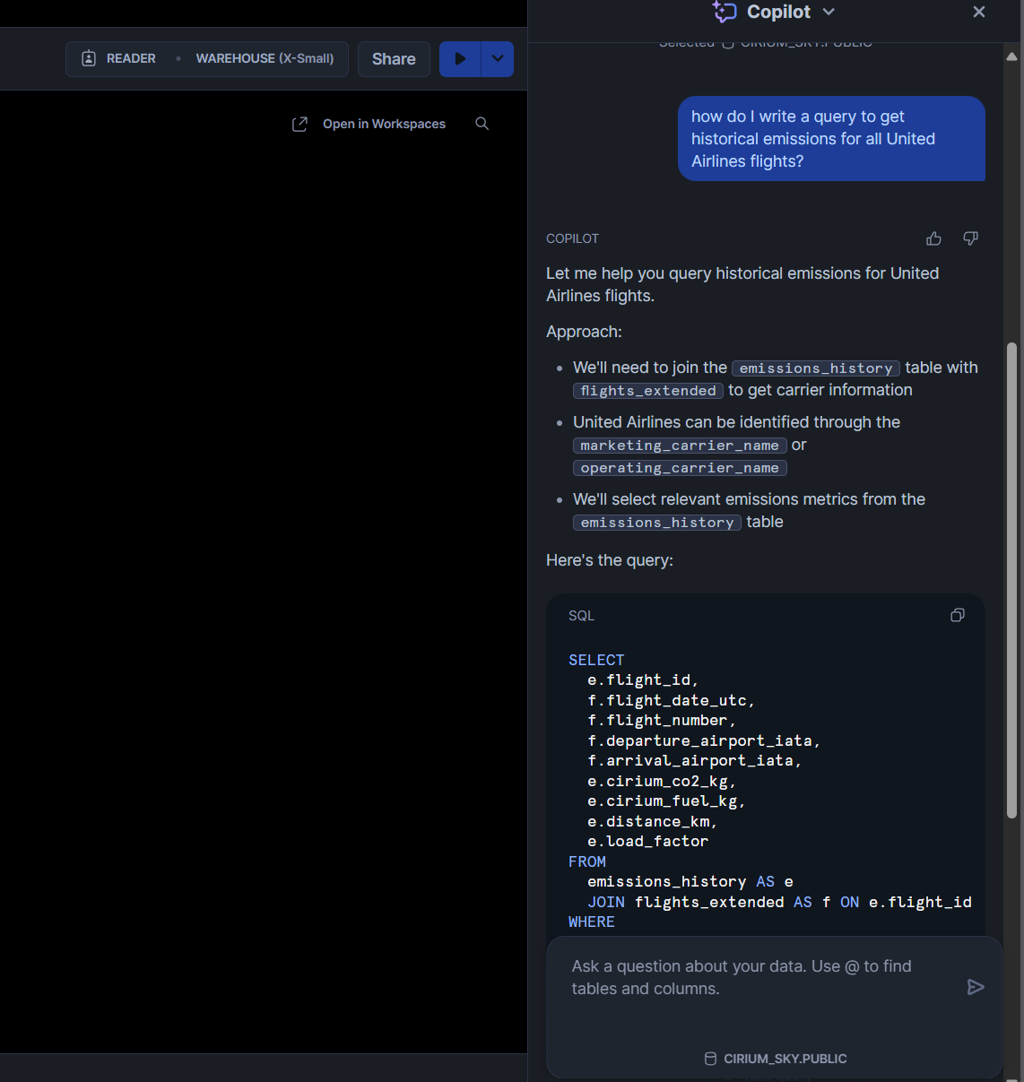
Task: Open in Workspaces
Action: tap(383, 123)
